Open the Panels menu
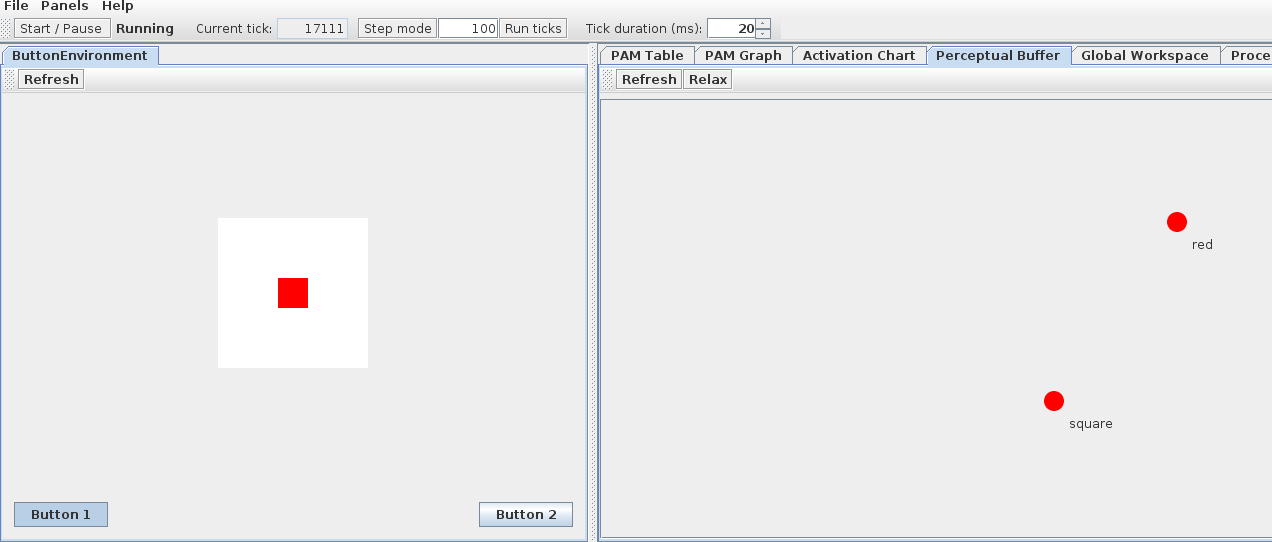 pyautogui.click(x=64, y=6)
